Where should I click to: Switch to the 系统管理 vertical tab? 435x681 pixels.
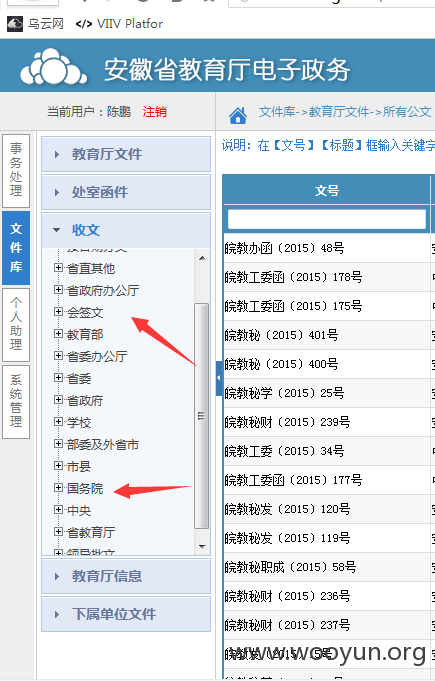(x=16, y=402)
